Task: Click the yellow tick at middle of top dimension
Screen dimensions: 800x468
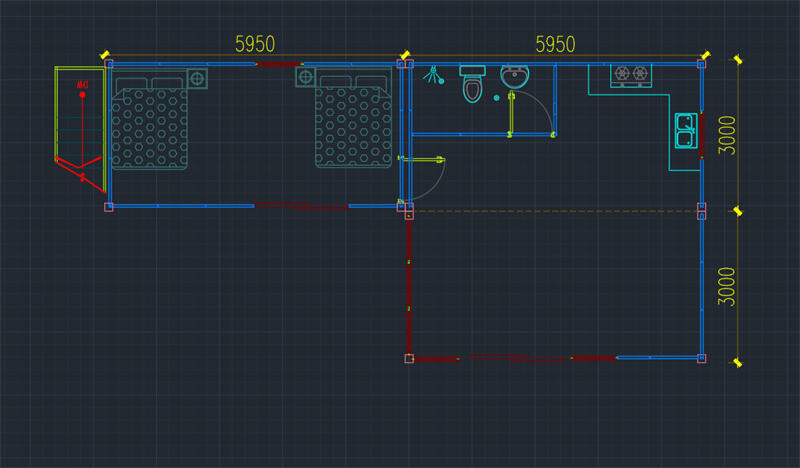Action: 405,54
